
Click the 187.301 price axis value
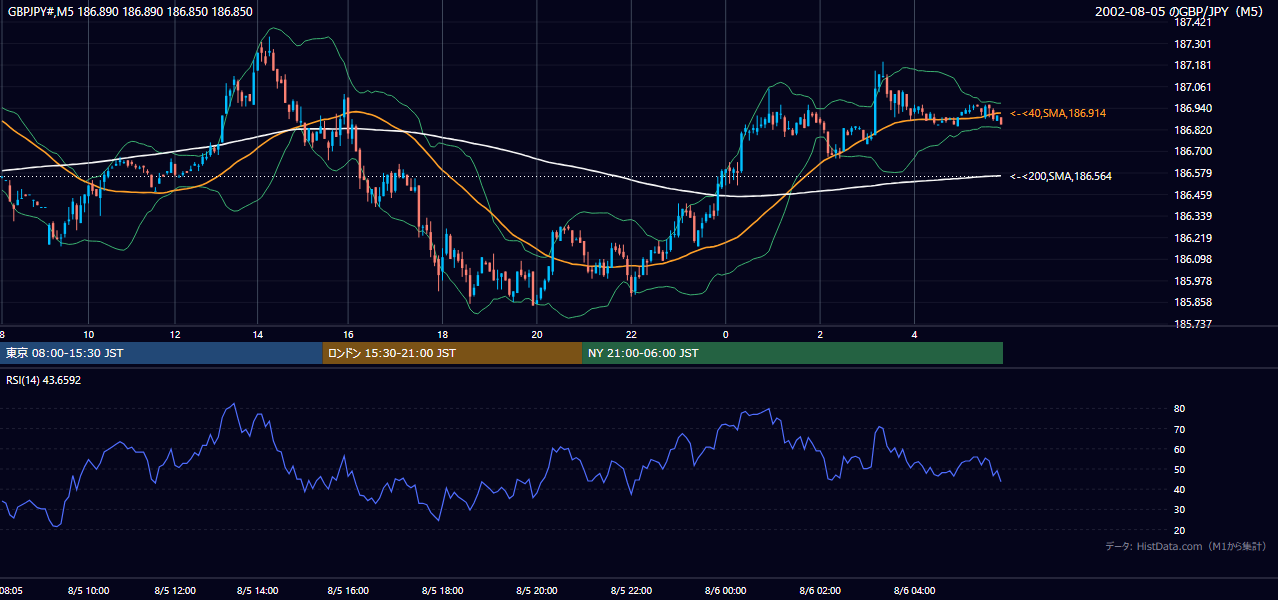coord(1193,44)
